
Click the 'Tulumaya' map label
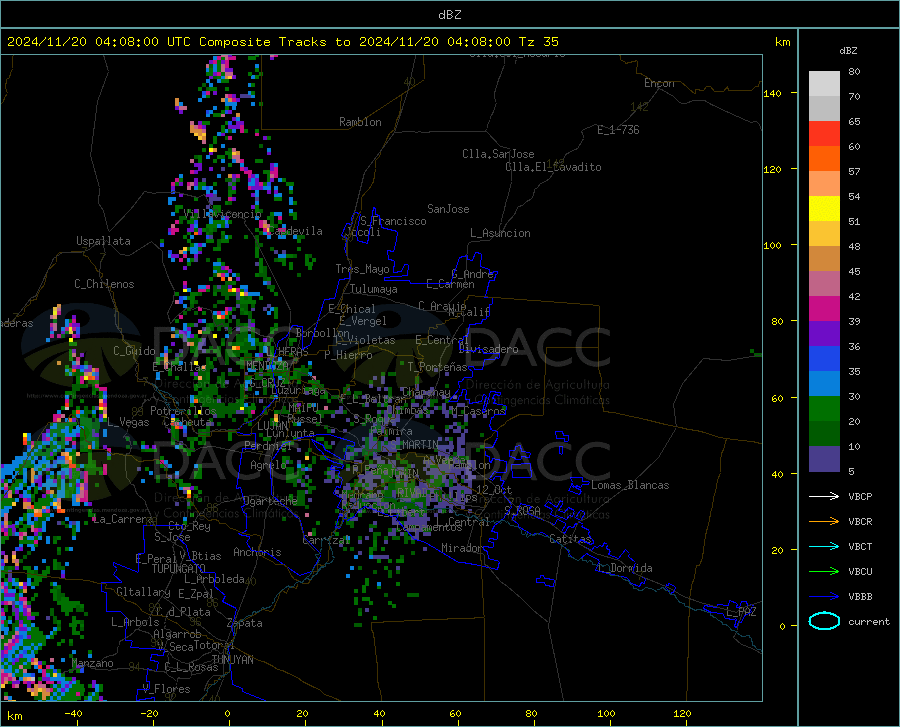pos(373,289)
